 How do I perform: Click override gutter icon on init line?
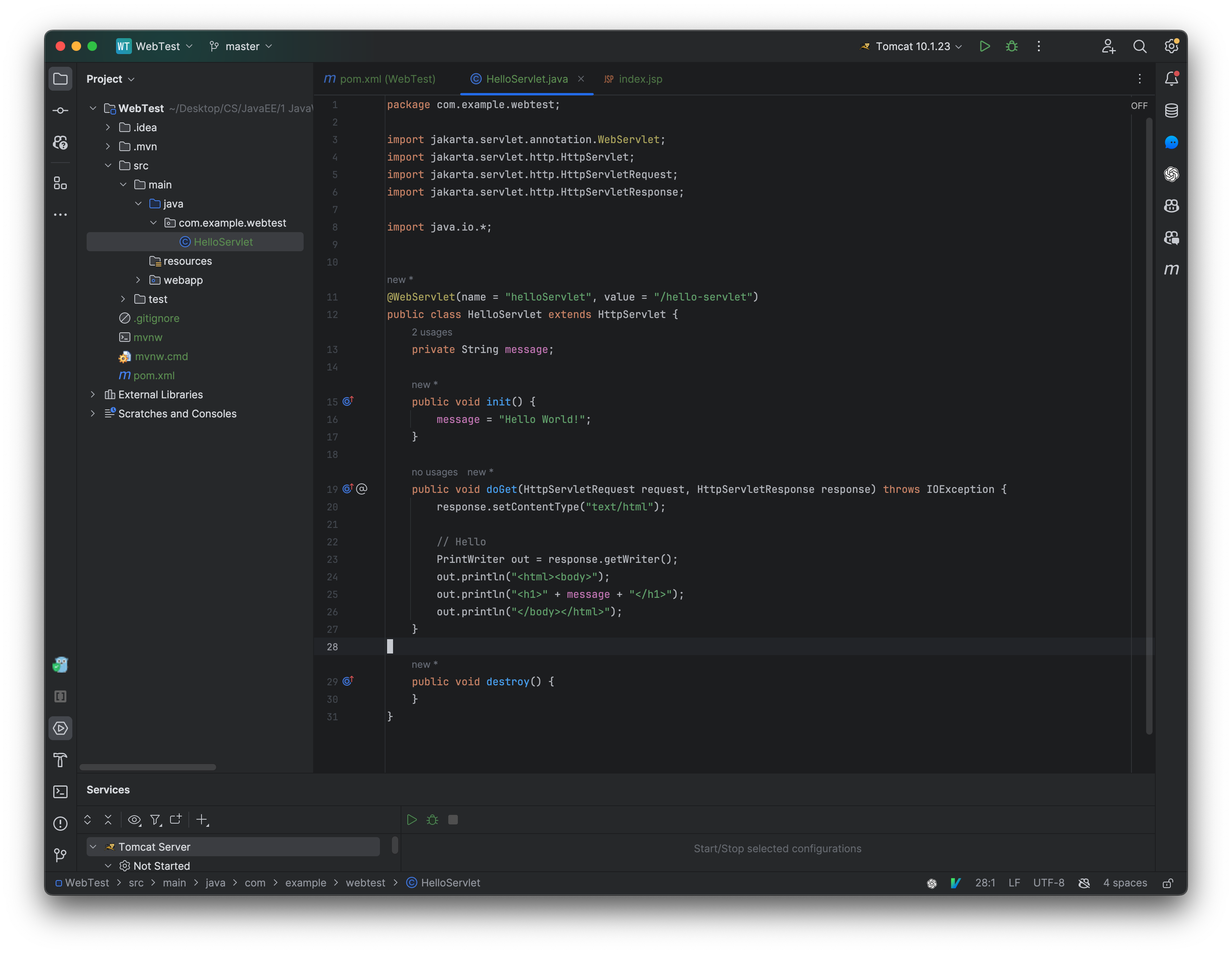(348, 401)
